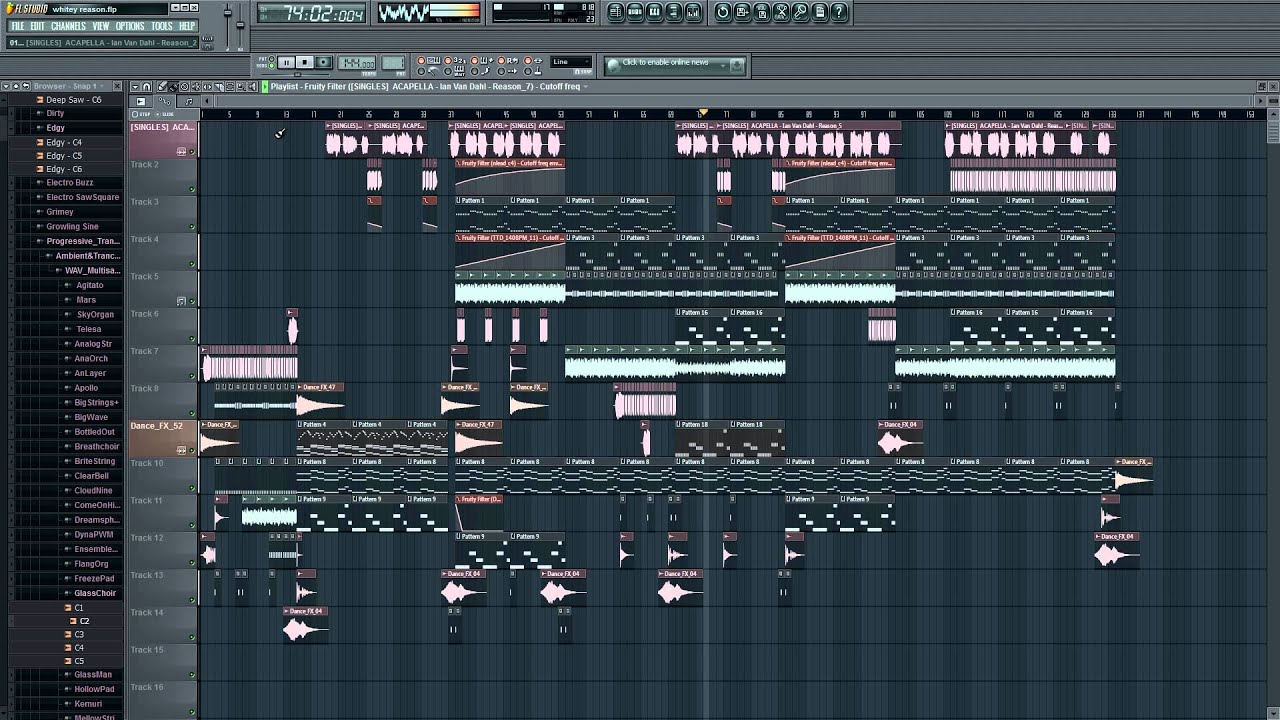The image size is (1280, 720).
Task: Open the Line snap dropdown
Action: click(x=571, y=62)
